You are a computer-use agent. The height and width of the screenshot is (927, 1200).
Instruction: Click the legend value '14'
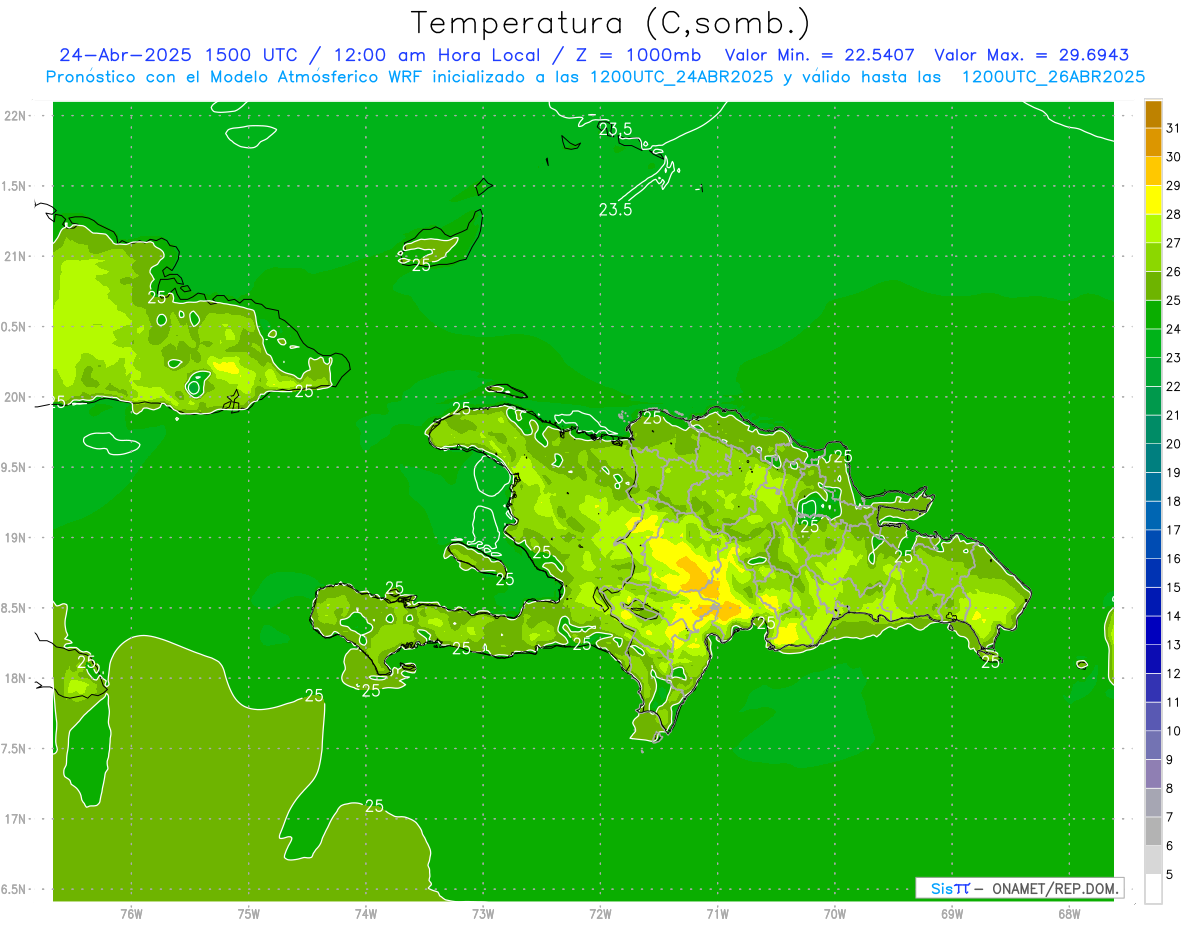point(1173,616)
